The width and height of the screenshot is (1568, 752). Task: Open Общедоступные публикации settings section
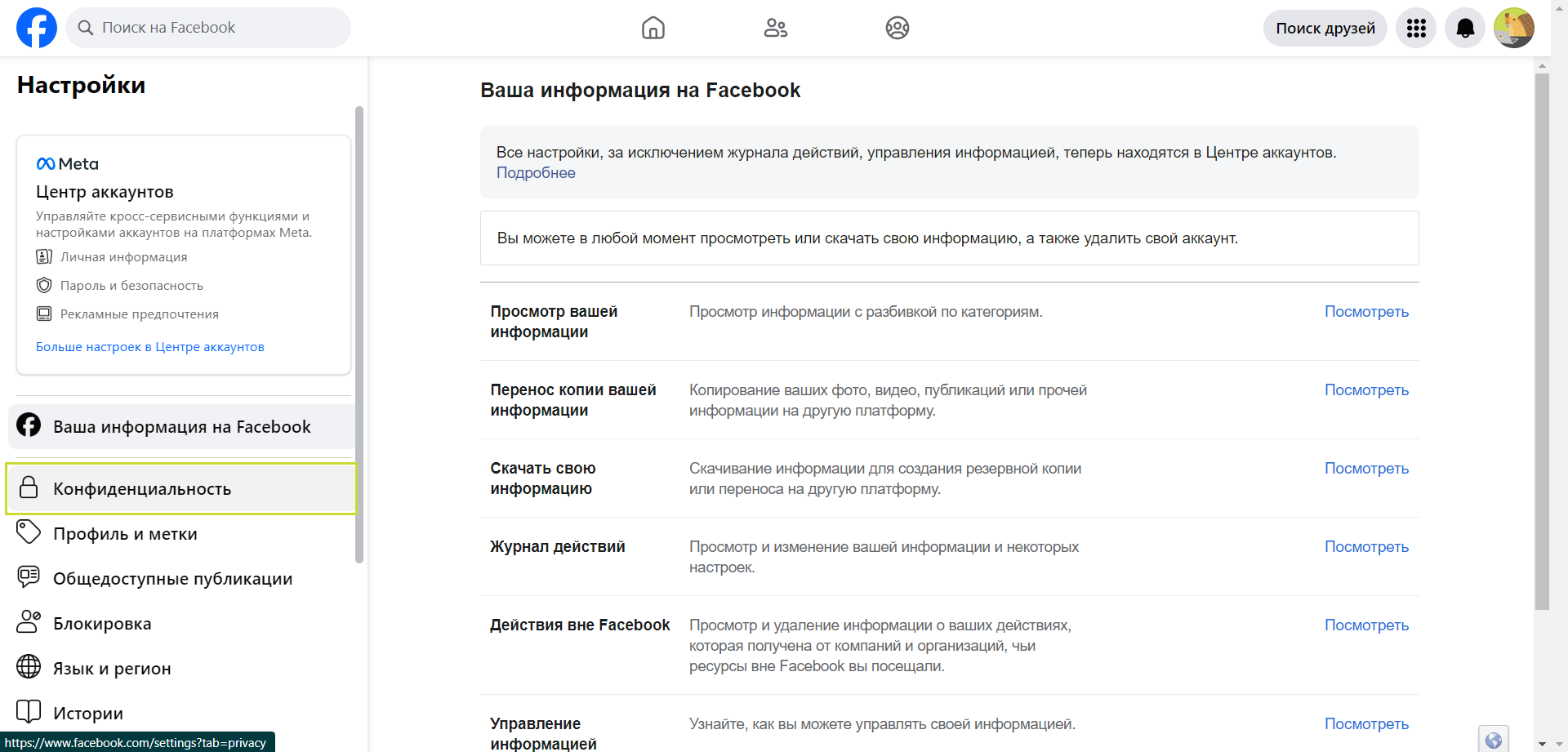coord(172,579)
